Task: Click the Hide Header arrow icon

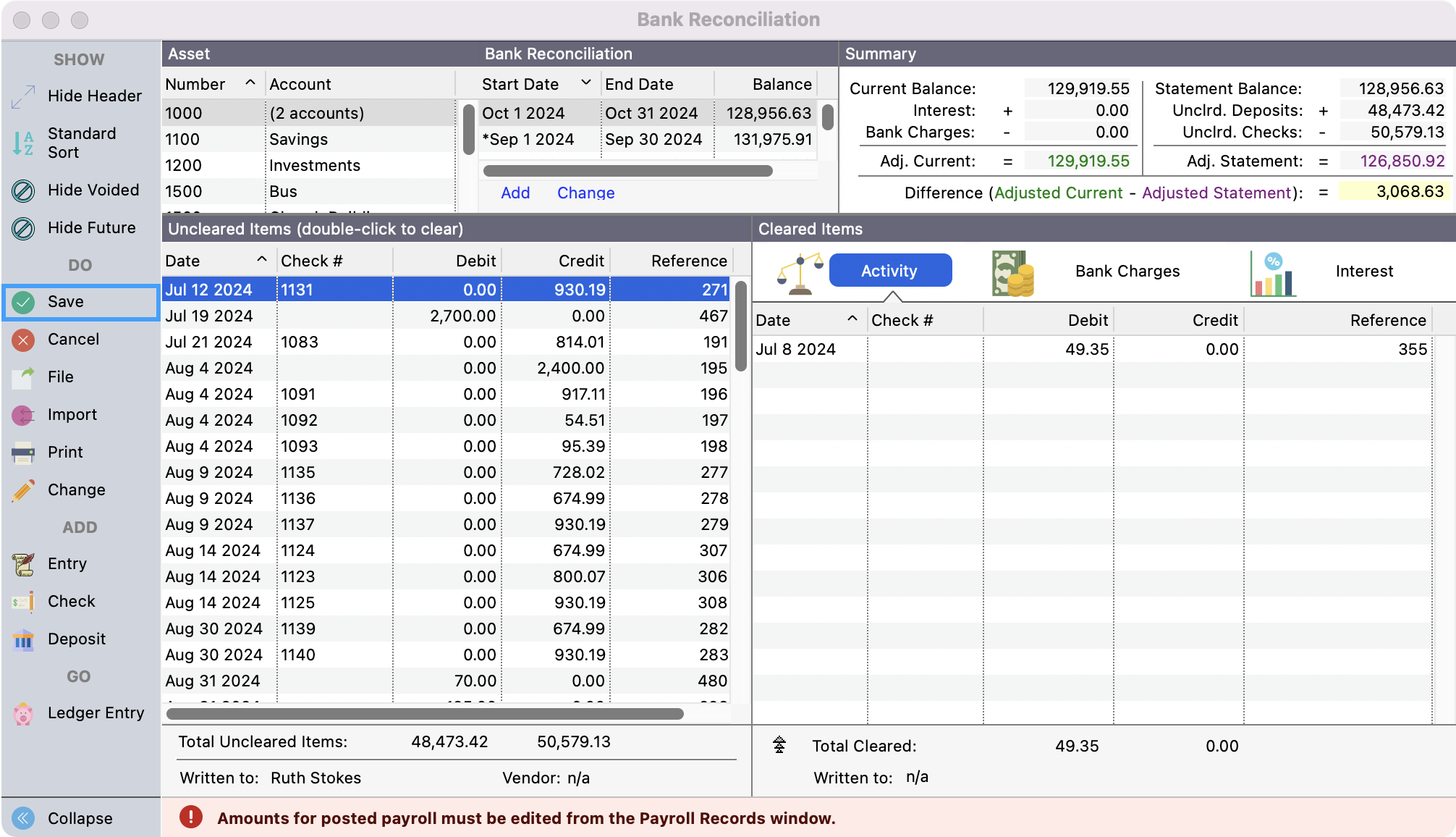Action: [x=23, y=96]
